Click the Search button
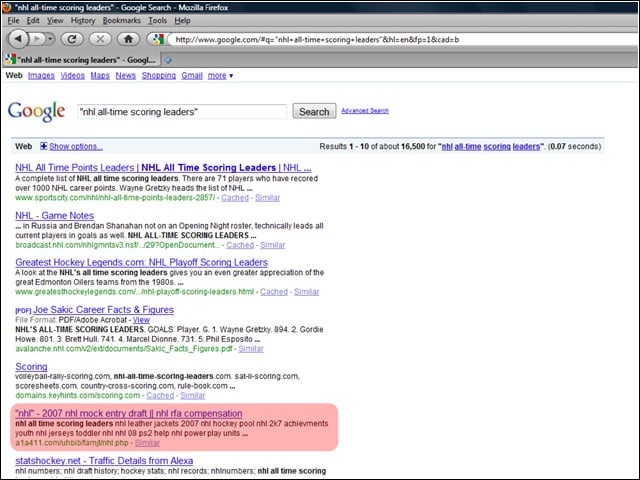 [314, 111]
